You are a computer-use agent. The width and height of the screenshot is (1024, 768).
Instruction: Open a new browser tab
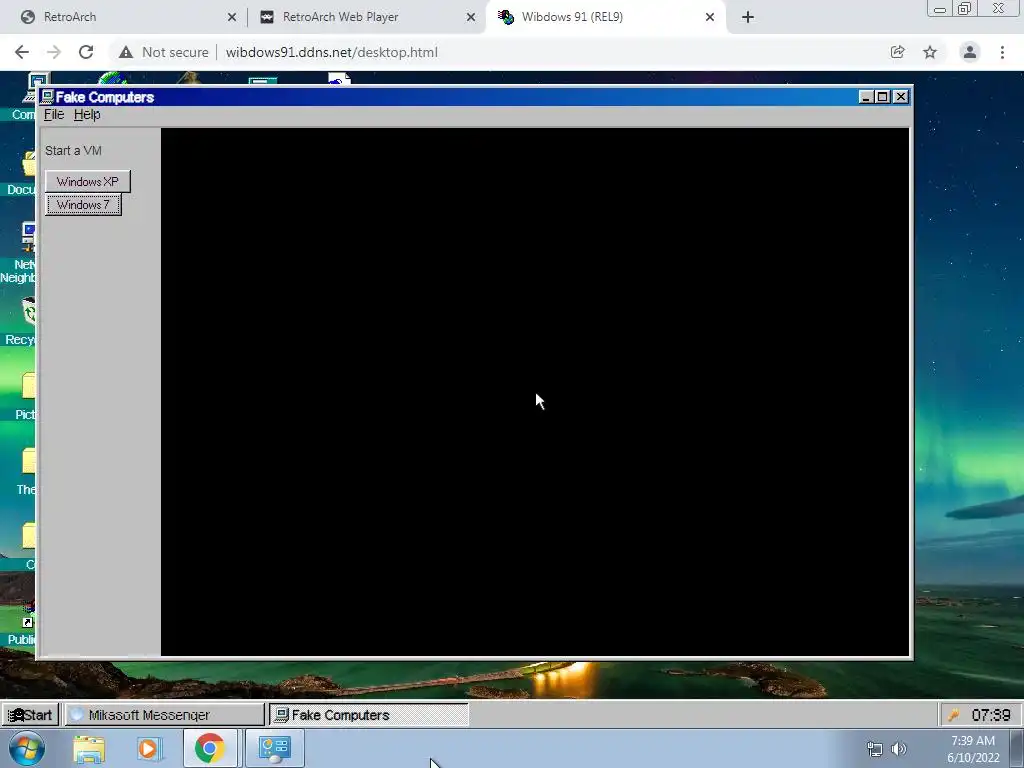point(748,17)
